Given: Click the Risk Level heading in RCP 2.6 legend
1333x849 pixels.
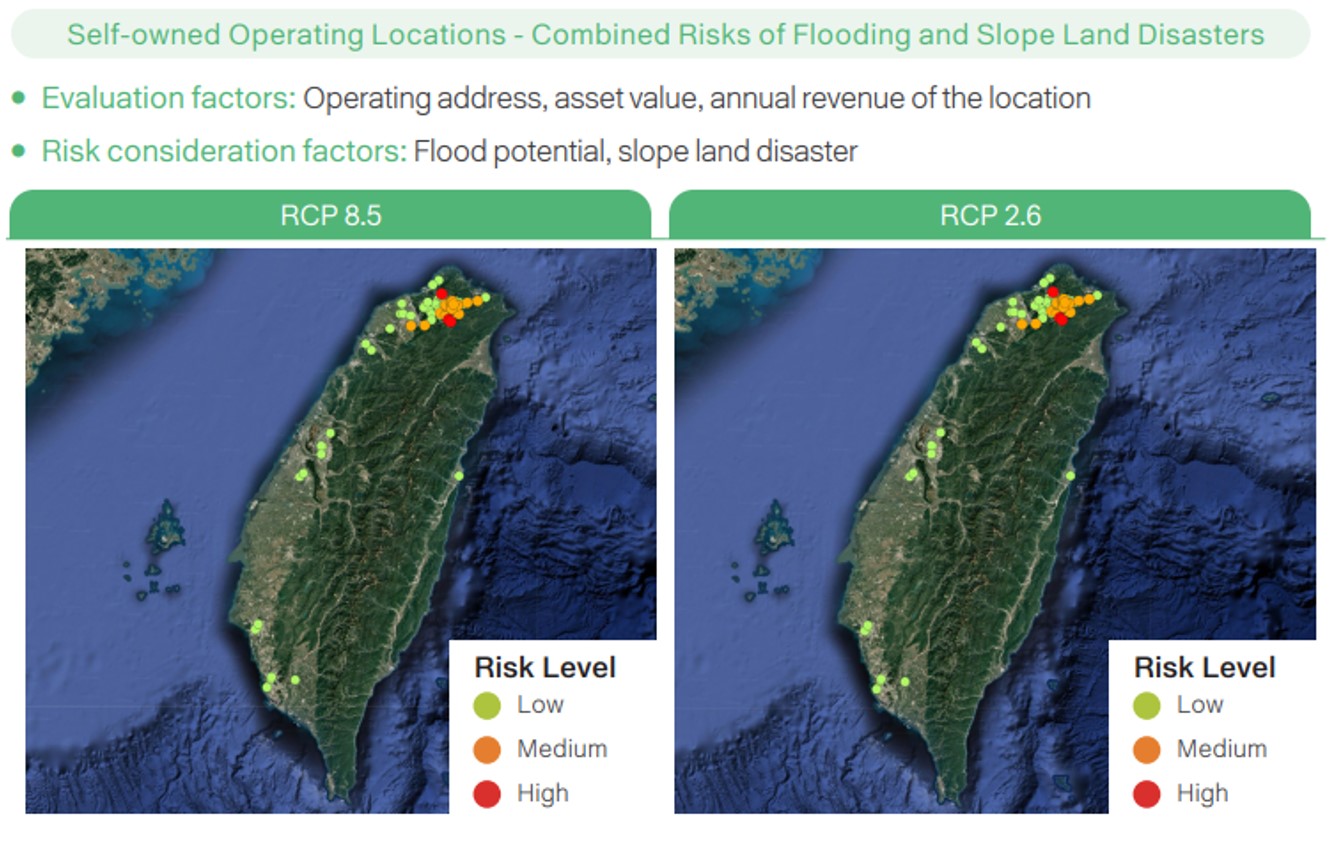Looking at the screenshot, I should [x=1205, y=667].
